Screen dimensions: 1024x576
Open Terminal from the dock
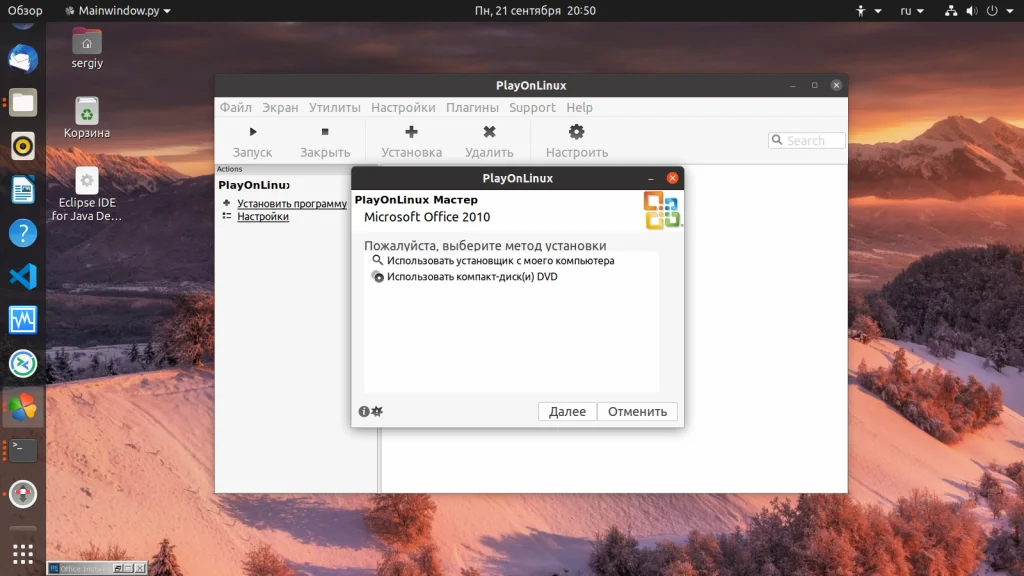tap(23, 451)
